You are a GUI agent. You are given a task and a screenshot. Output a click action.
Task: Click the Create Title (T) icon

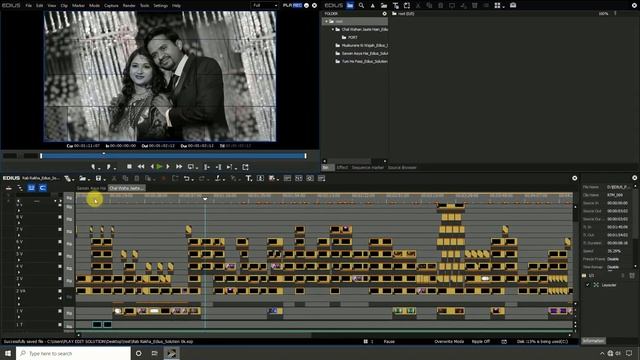point(248,178)
